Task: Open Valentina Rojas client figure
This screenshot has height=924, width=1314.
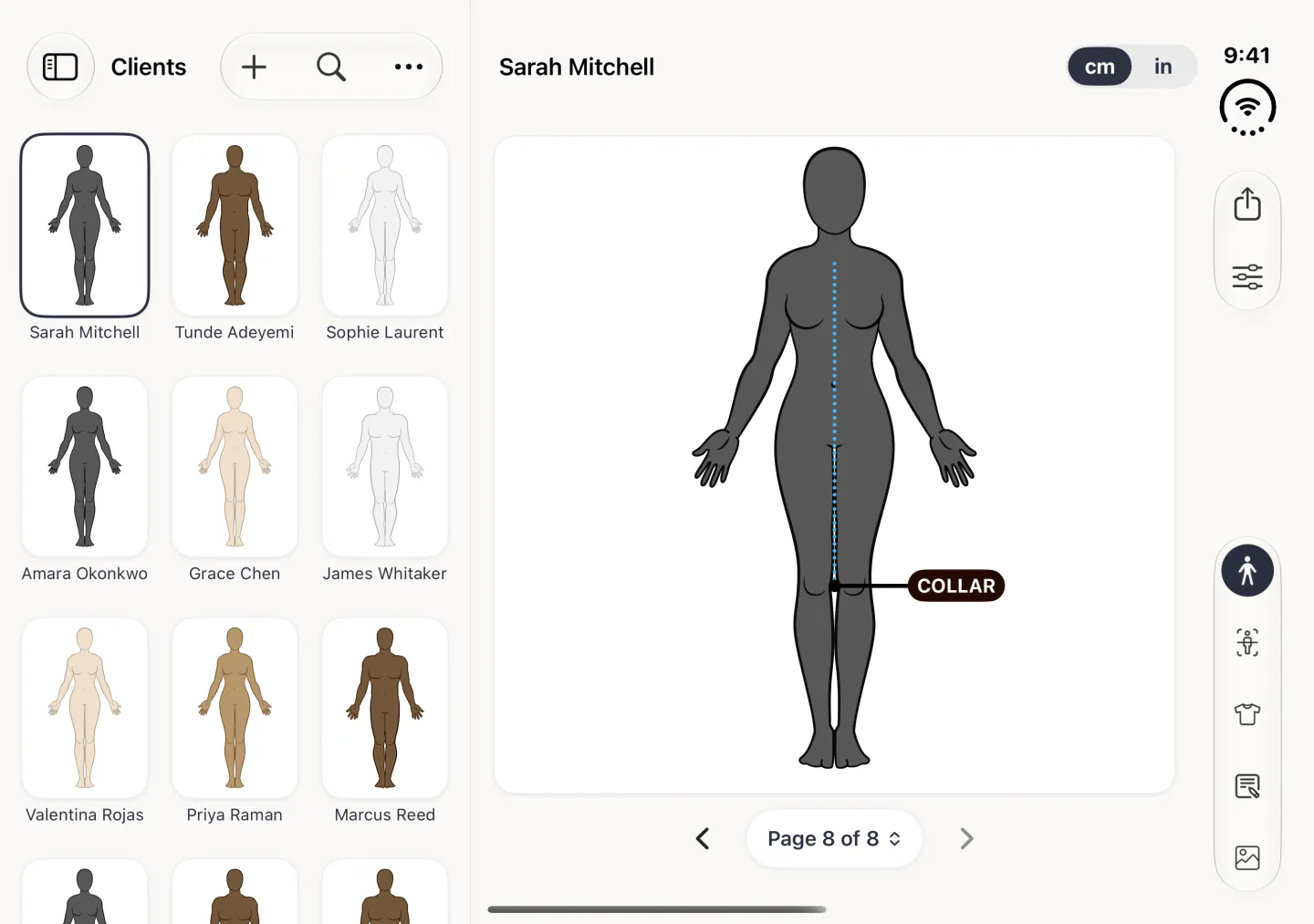Action: click(x=85, y=708)
